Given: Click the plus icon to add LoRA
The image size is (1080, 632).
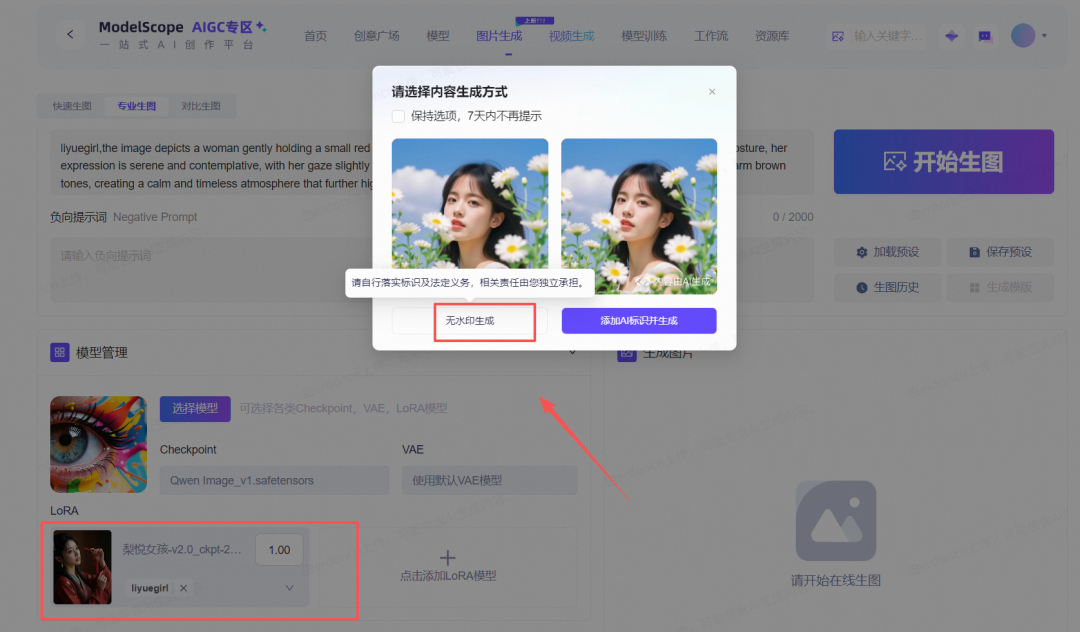Looking at the screenshot, I should pos(448,557).
